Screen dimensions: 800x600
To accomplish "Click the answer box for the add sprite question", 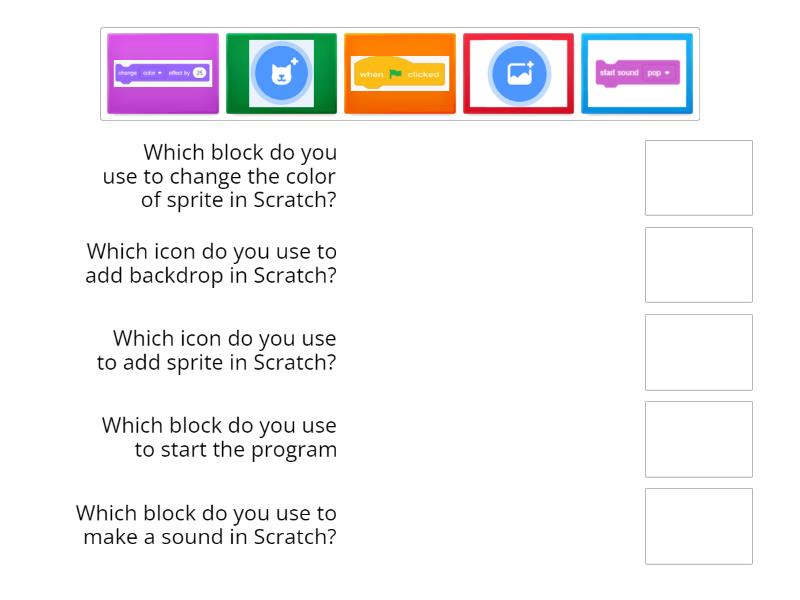I will 699,352.
